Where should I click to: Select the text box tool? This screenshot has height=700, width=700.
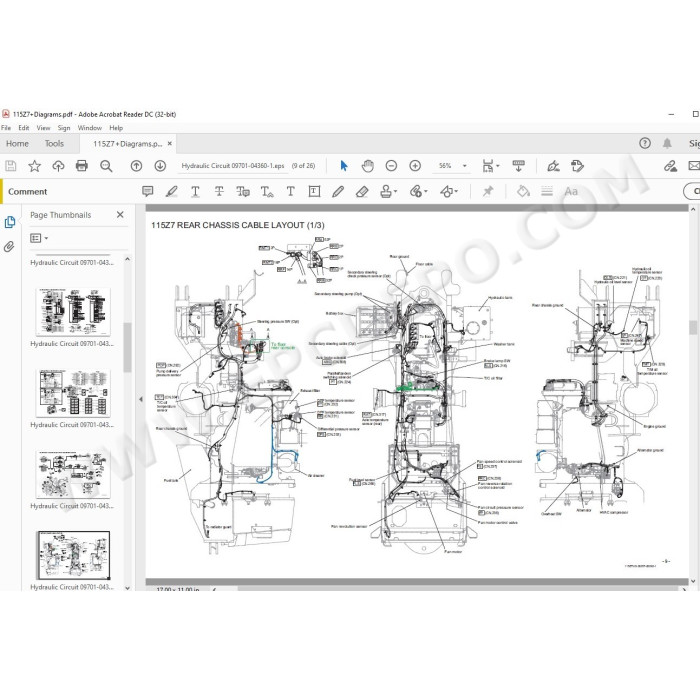[x=314, y=192]
